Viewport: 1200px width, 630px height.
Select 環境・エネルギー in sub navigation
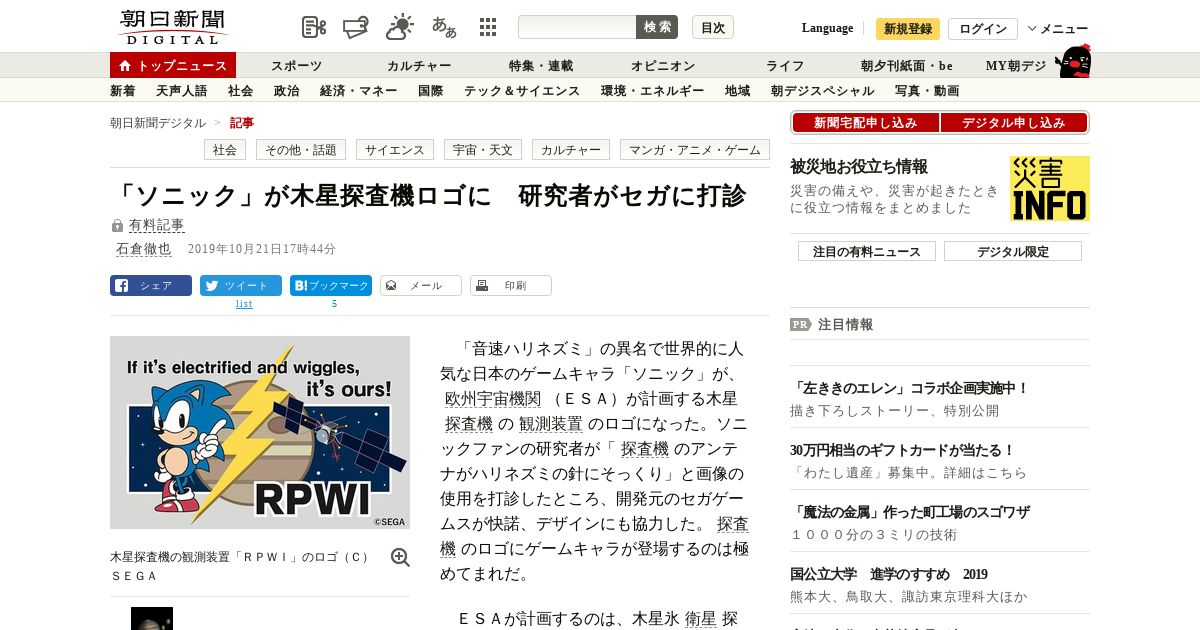pyautogui.click(x=652, y=91)
